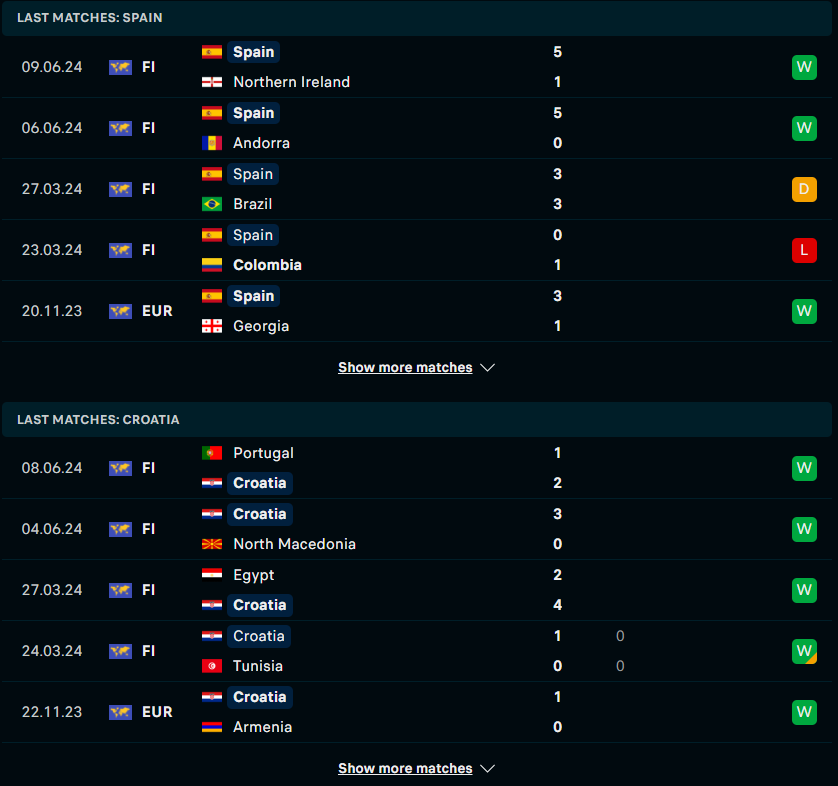Click the orange D badge for Spain vs Brazil
The height and width of the screenshot is (786, 838).
804,189
